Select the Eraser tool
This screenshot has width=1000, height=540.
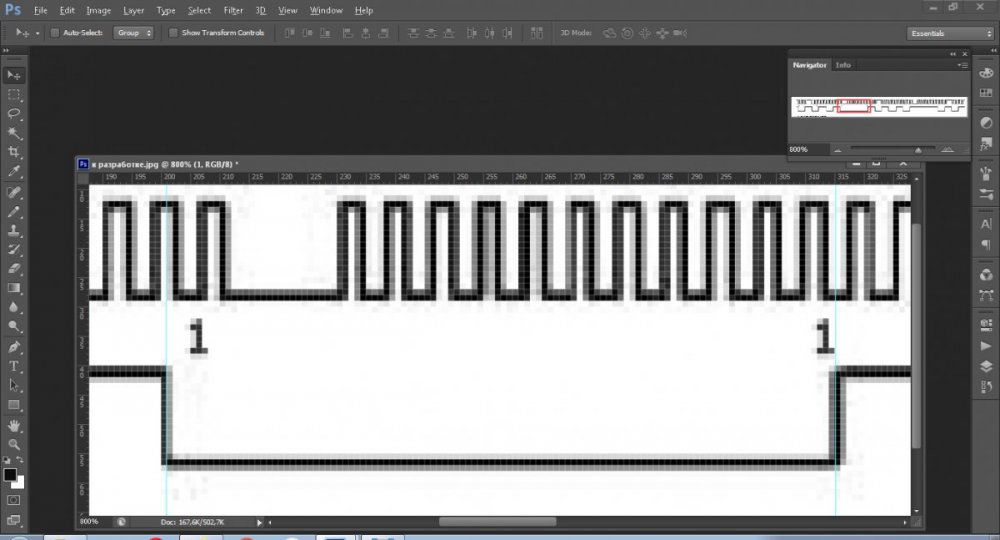click(x=13, y=268)
